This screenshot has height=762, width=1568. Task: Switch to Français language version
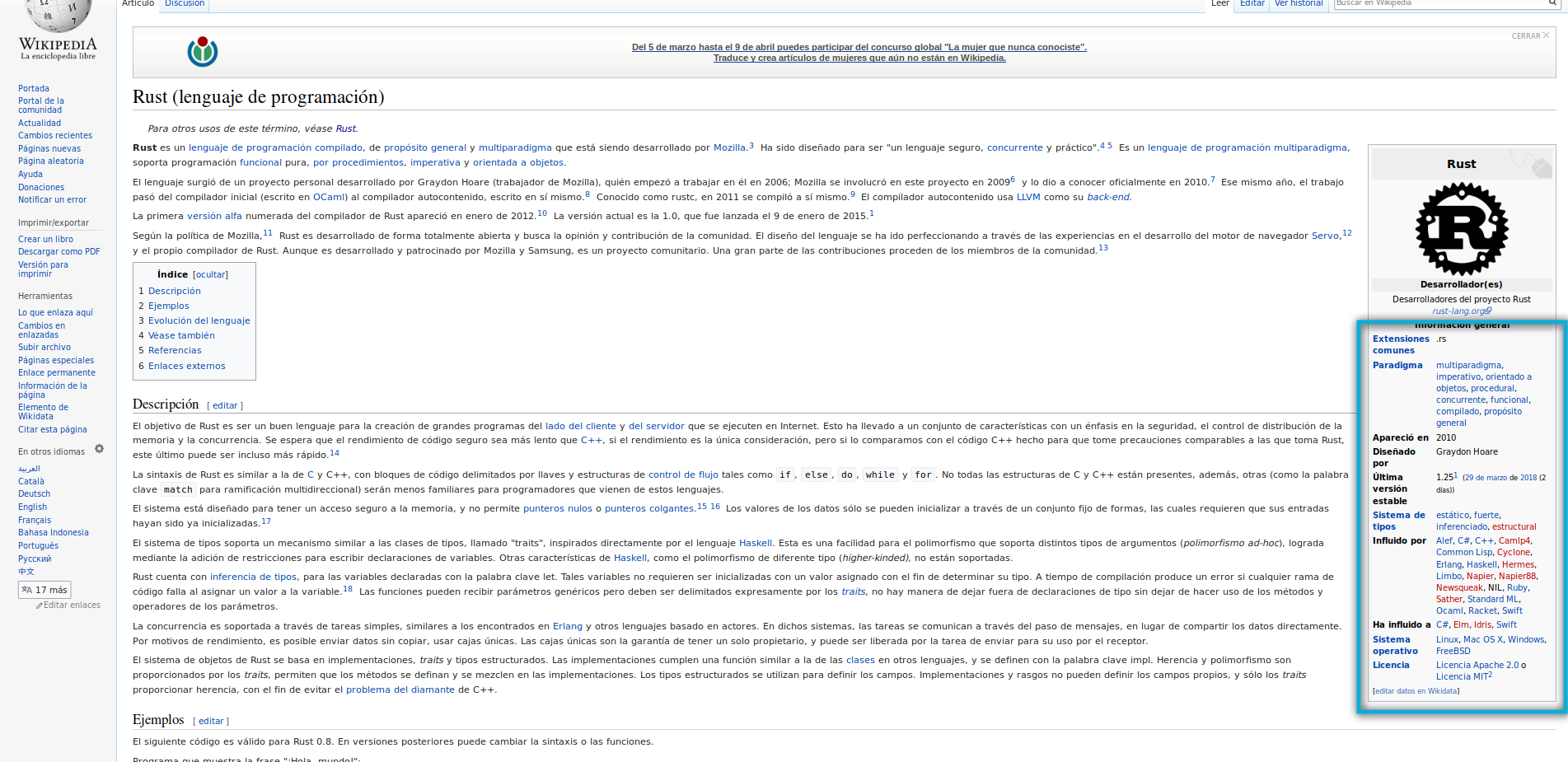click(x=35, y=521)
